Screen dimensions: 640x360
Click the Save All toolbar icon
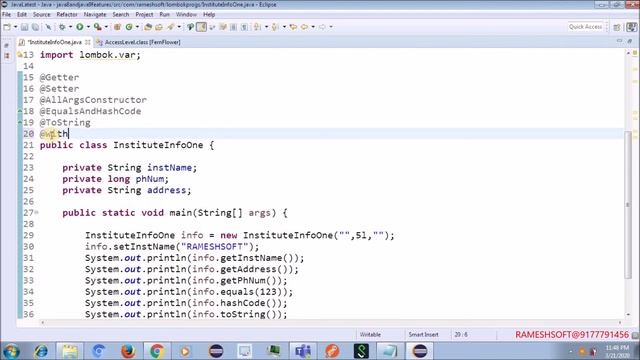point(36,27)
